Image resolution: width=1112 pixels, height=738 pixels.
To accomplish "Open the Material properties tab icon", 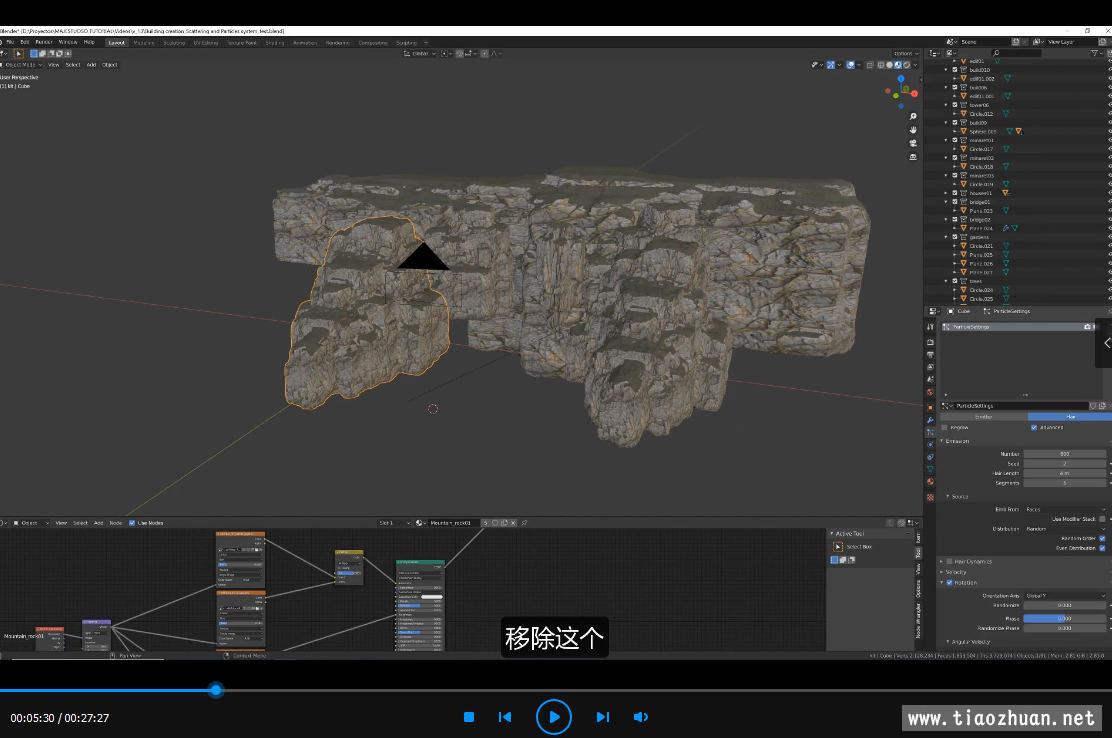I will point(930,482).
